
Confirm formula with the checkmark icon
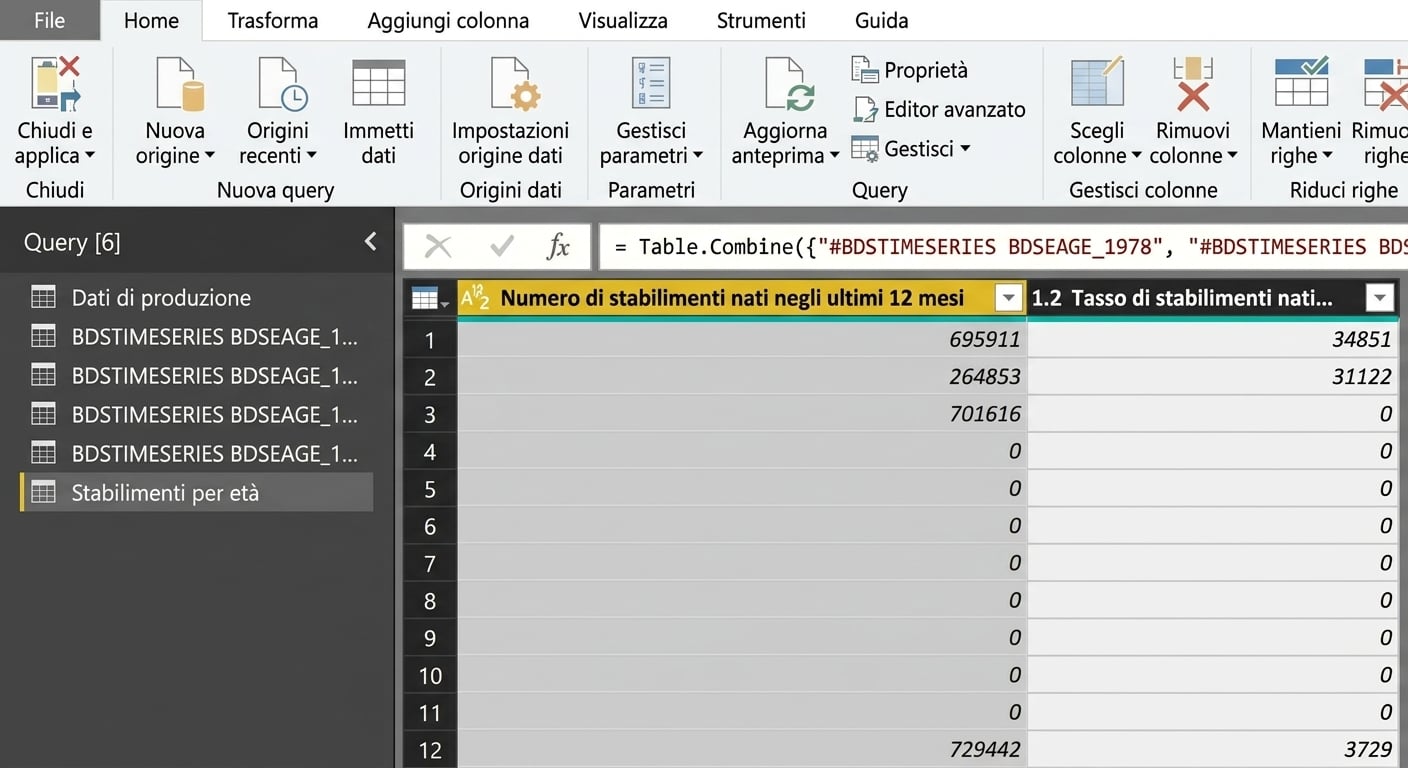click(501, 246)
